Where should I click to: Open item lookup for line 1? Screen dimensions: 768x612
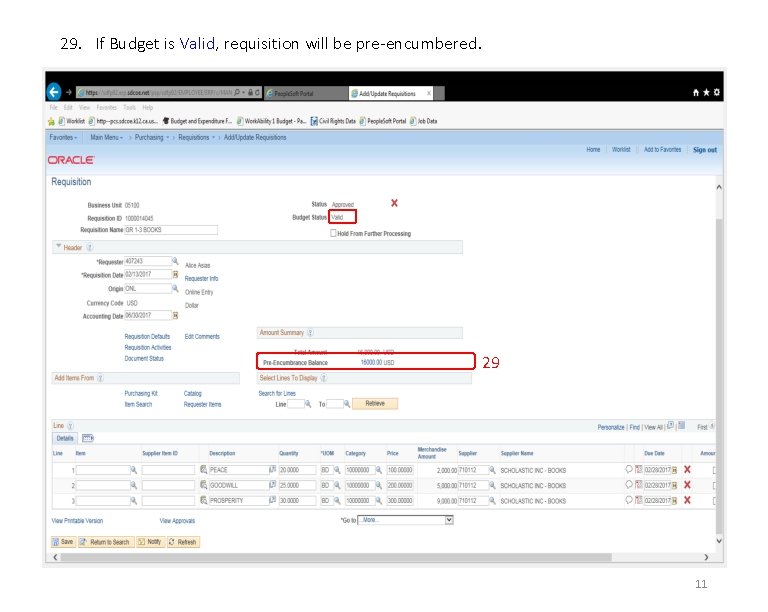(133, 470)
